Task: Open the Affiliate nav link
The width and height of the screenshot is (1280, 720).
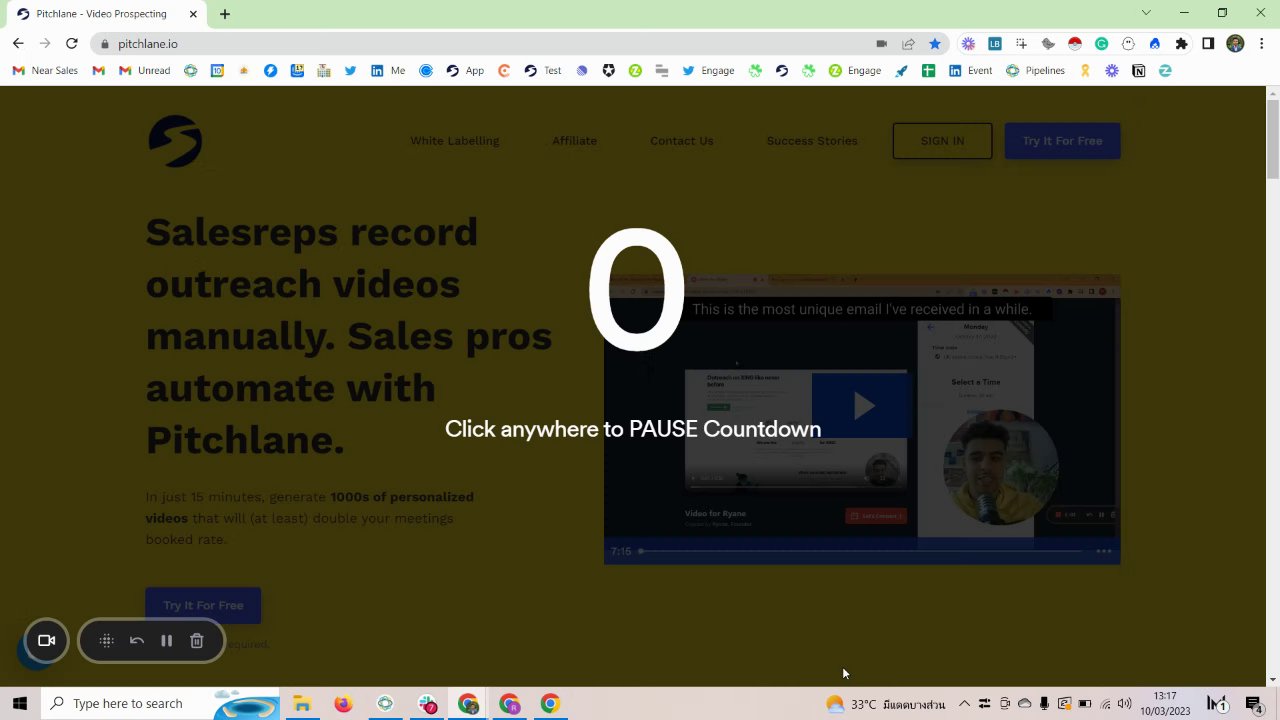Action: (x=574, y=141)
